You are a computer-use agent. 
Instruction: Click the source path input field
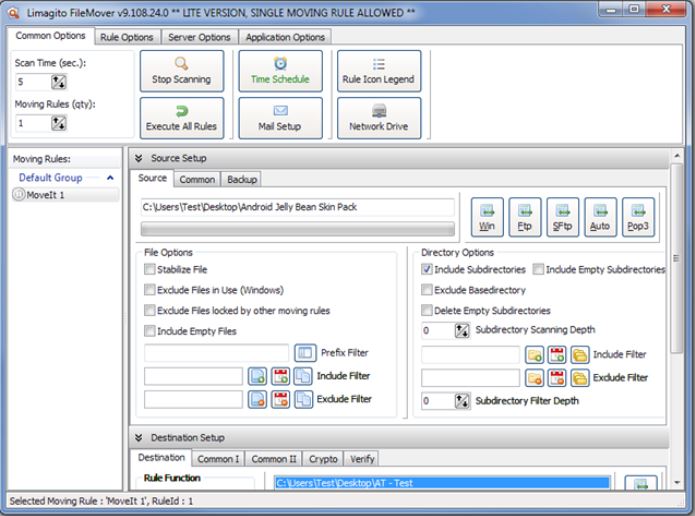point(298,207)
